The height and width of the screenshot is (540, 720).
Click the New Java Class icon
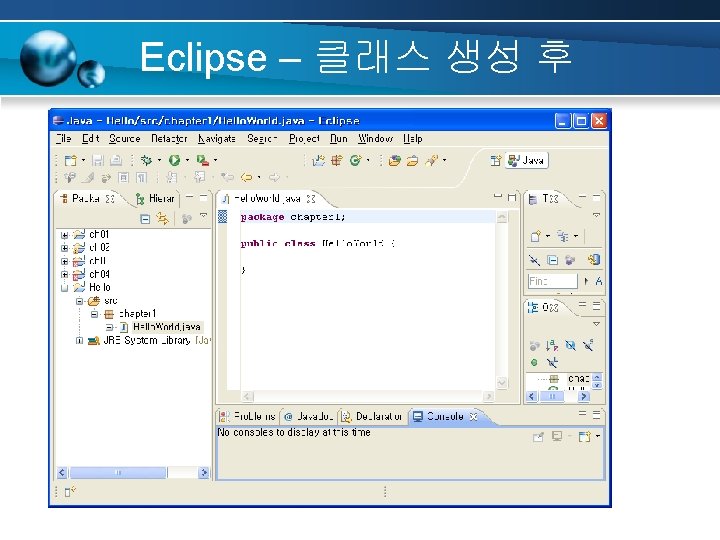355,160
